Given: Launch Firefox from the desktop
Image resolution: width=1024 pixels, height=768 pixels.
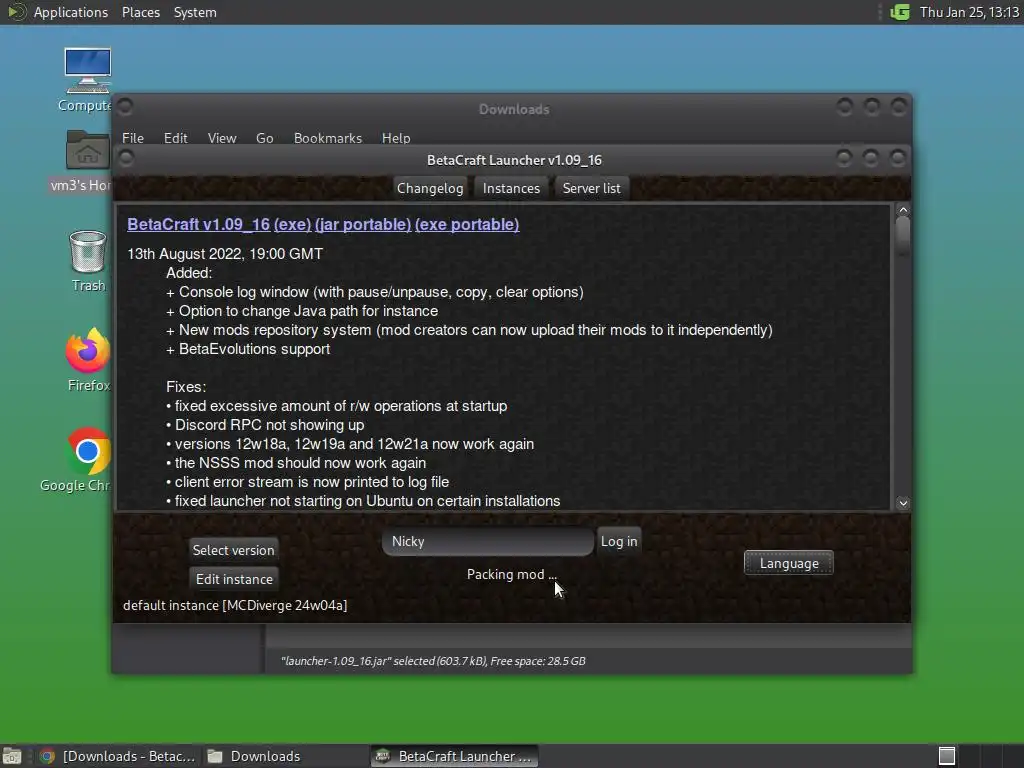Looking at the screenshot, I should (88, 360).
